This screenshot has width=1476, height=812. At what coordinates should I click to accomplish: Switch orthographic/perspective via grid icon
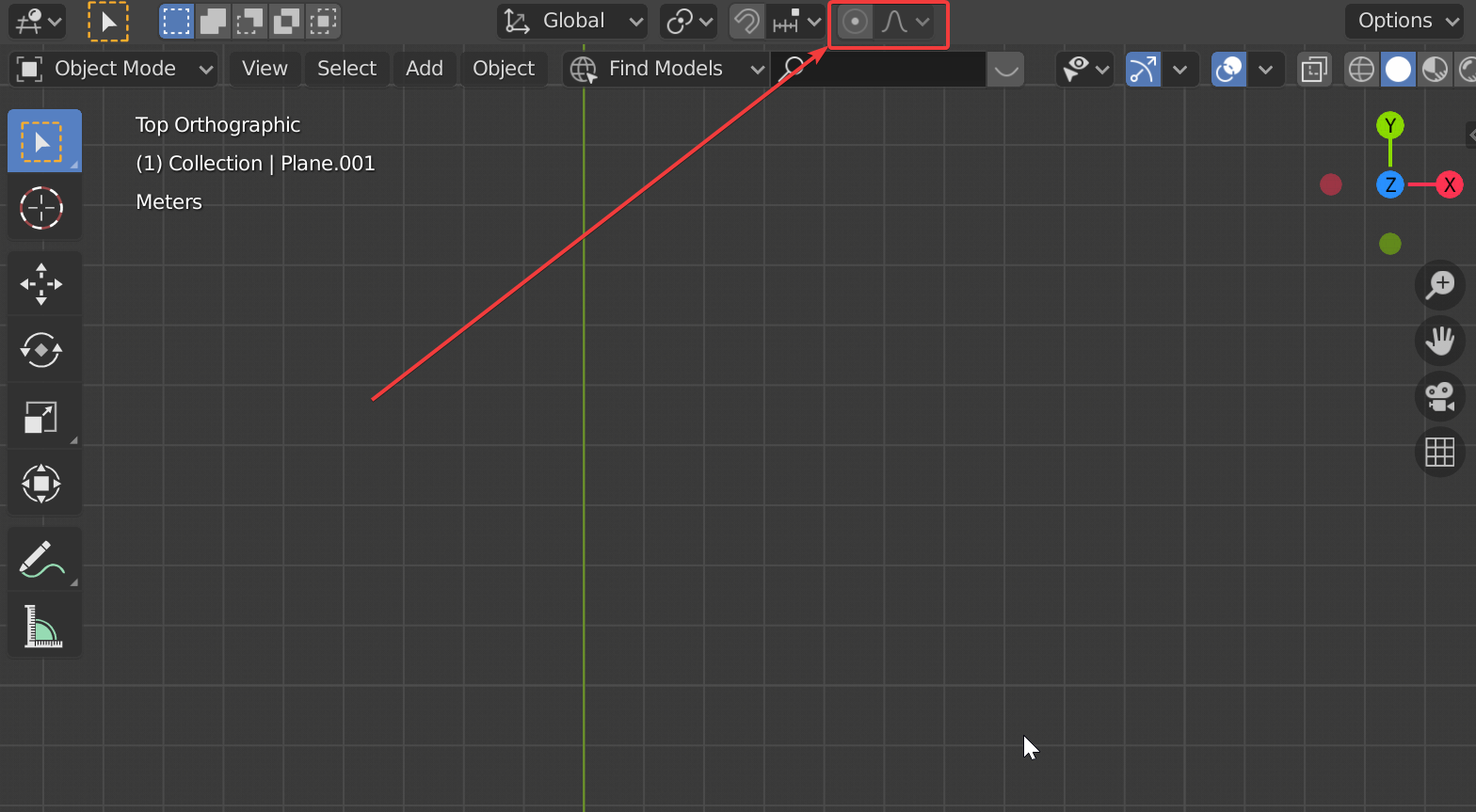(x=1439, y=453)
